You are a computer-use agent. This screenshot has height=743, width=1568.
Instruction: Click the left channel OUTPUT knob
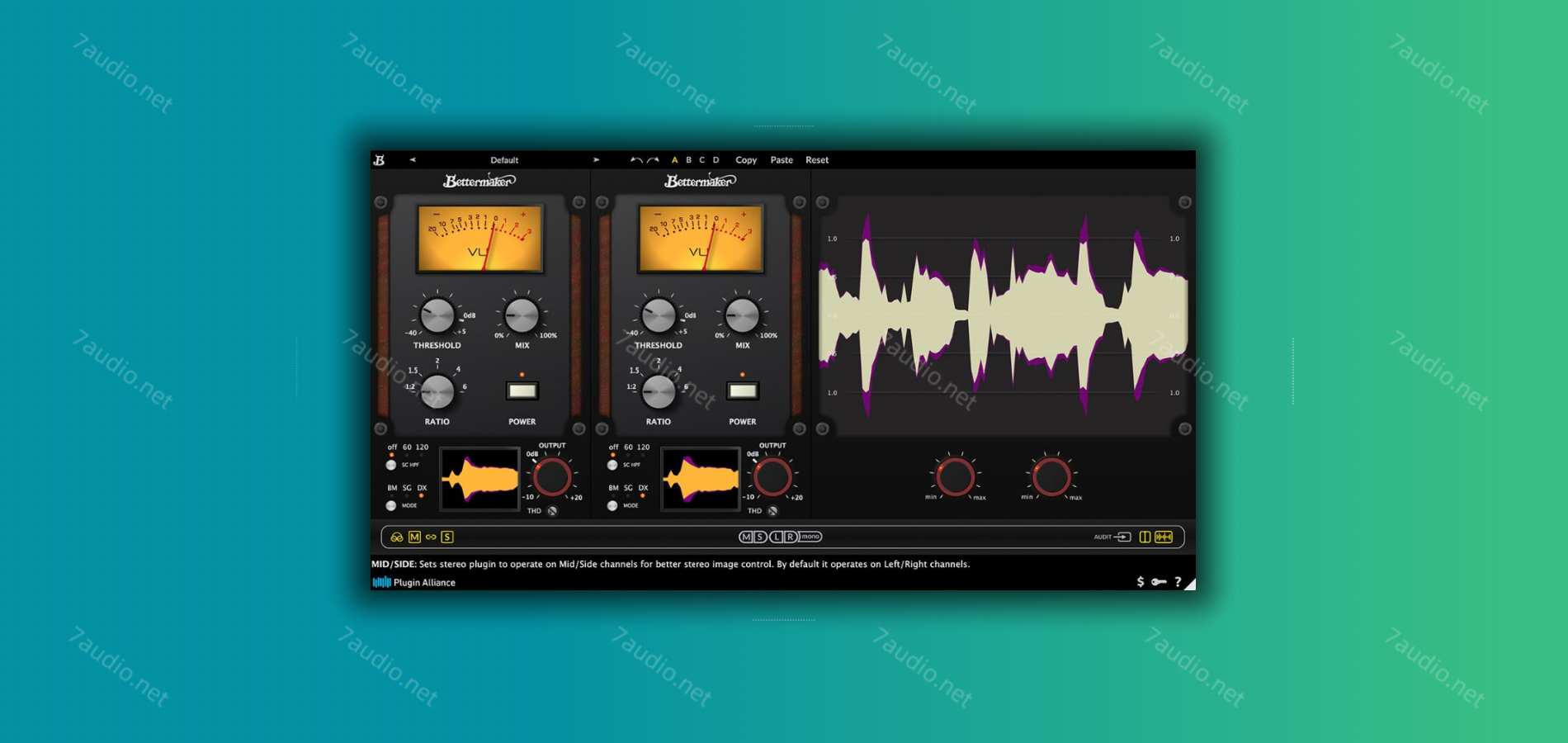pyautogui.click(x=551, y=476)
